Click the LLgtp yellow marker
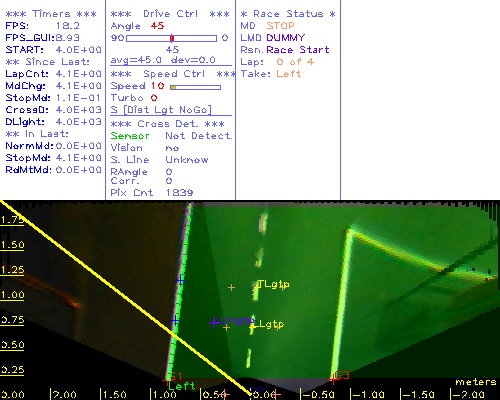 click(x=267, y=324)
